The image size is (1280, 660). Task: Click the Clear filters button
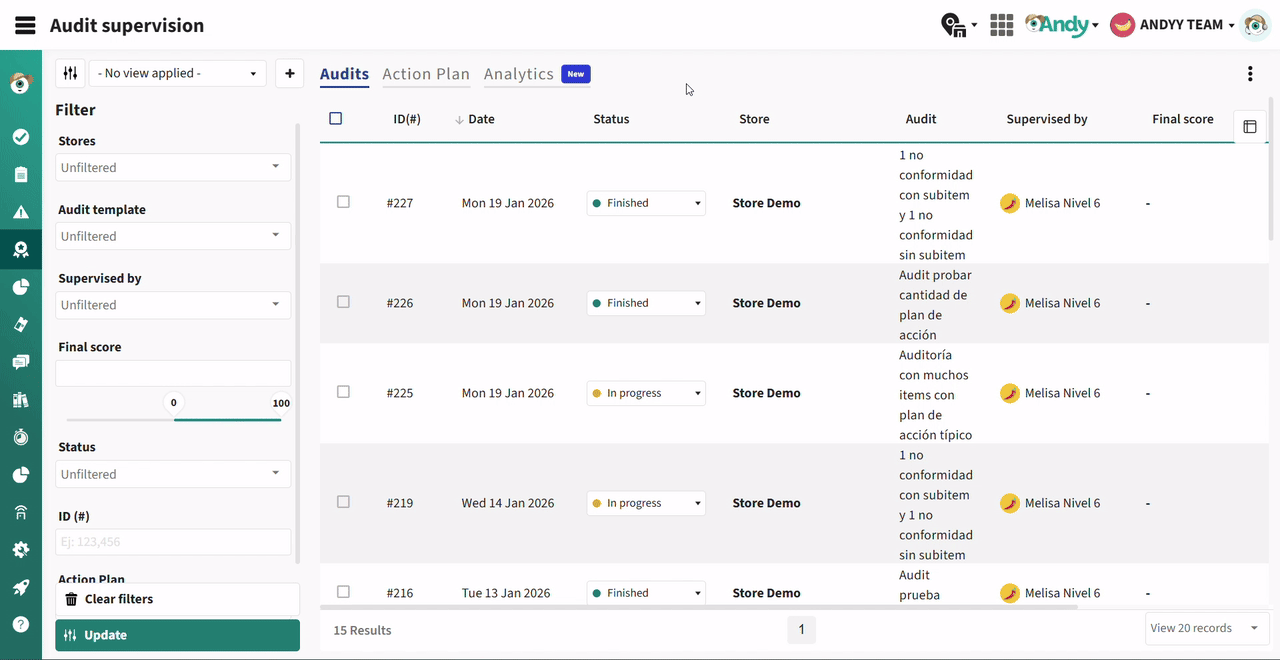click(177, 599)
